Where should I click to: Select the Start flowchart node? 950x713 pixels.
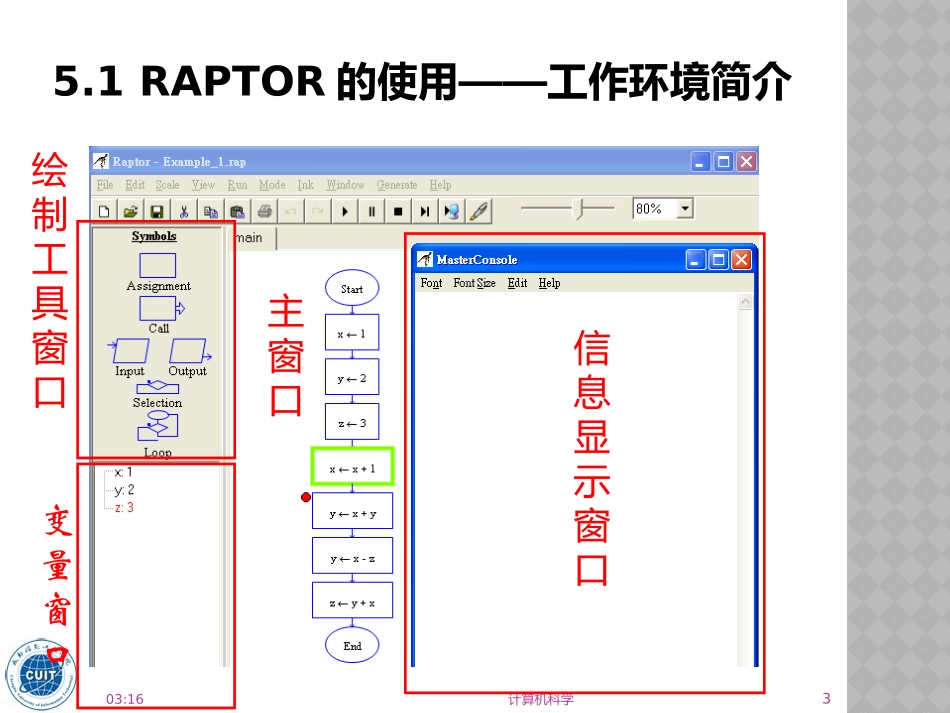352,288
